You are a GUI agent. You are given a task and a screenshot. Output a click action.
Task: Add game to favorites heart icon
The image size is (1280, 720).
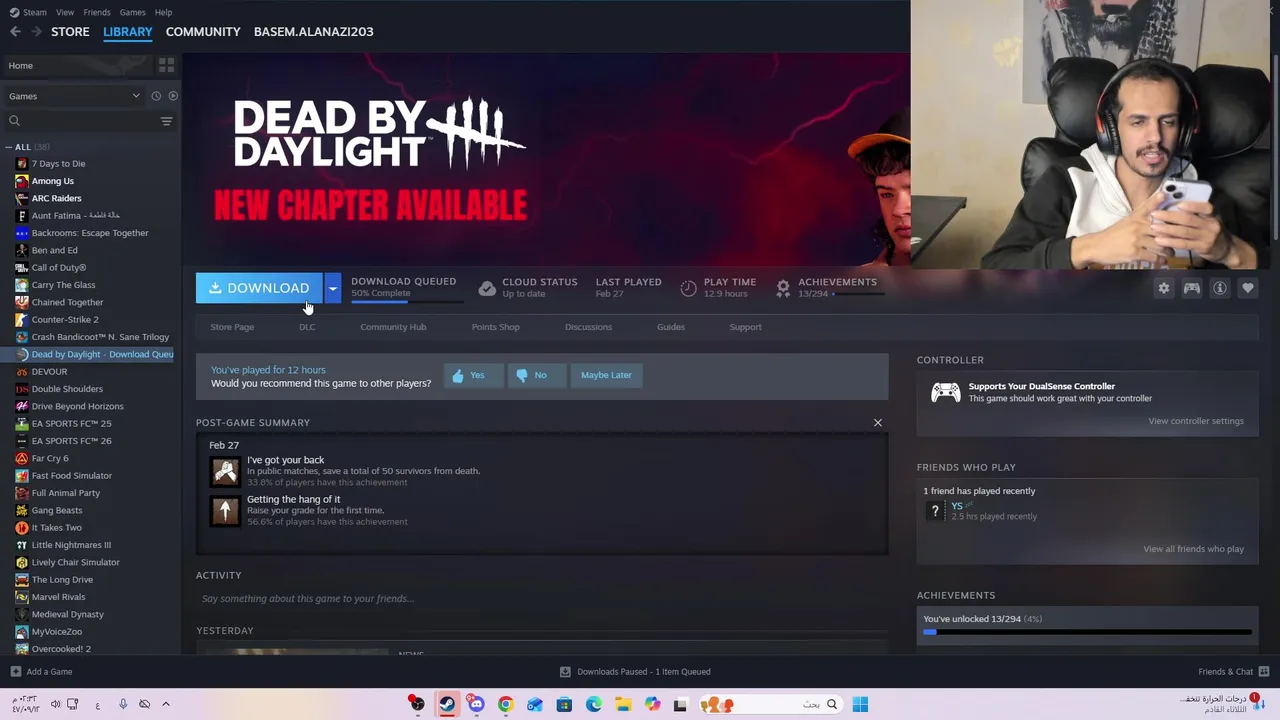coord(1248,288)
